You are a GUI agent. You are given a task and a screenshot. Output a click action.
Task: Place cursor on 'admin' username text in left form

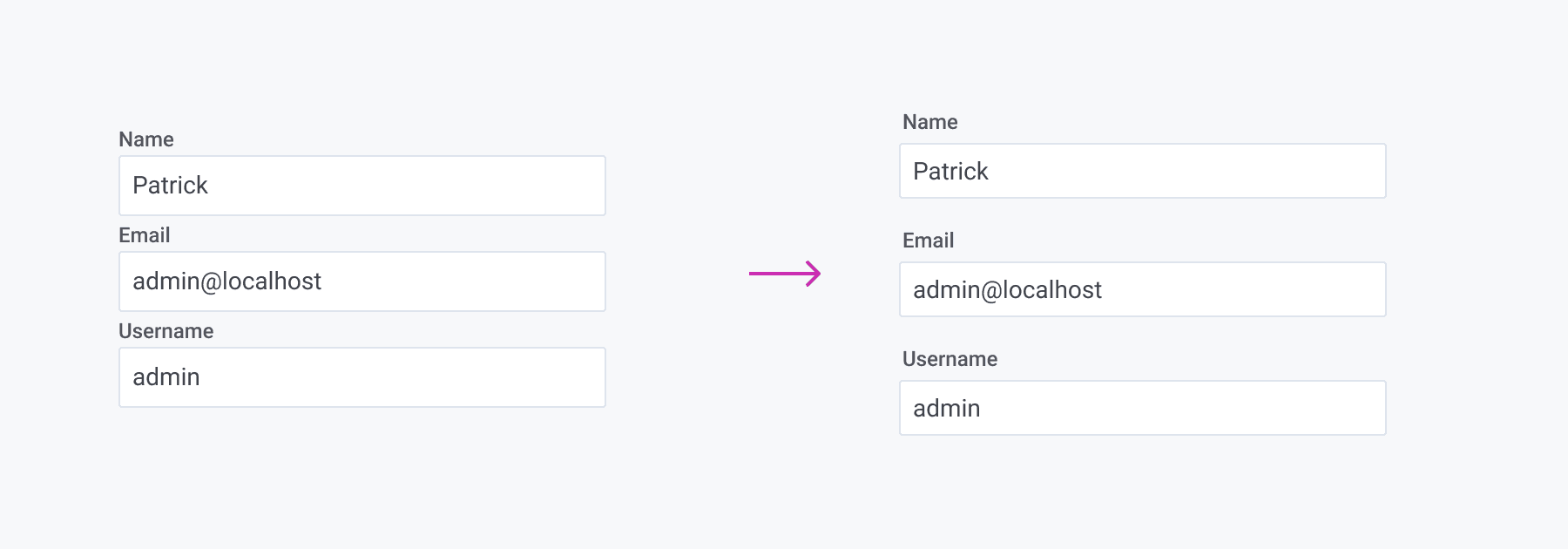tap(166, 377)
